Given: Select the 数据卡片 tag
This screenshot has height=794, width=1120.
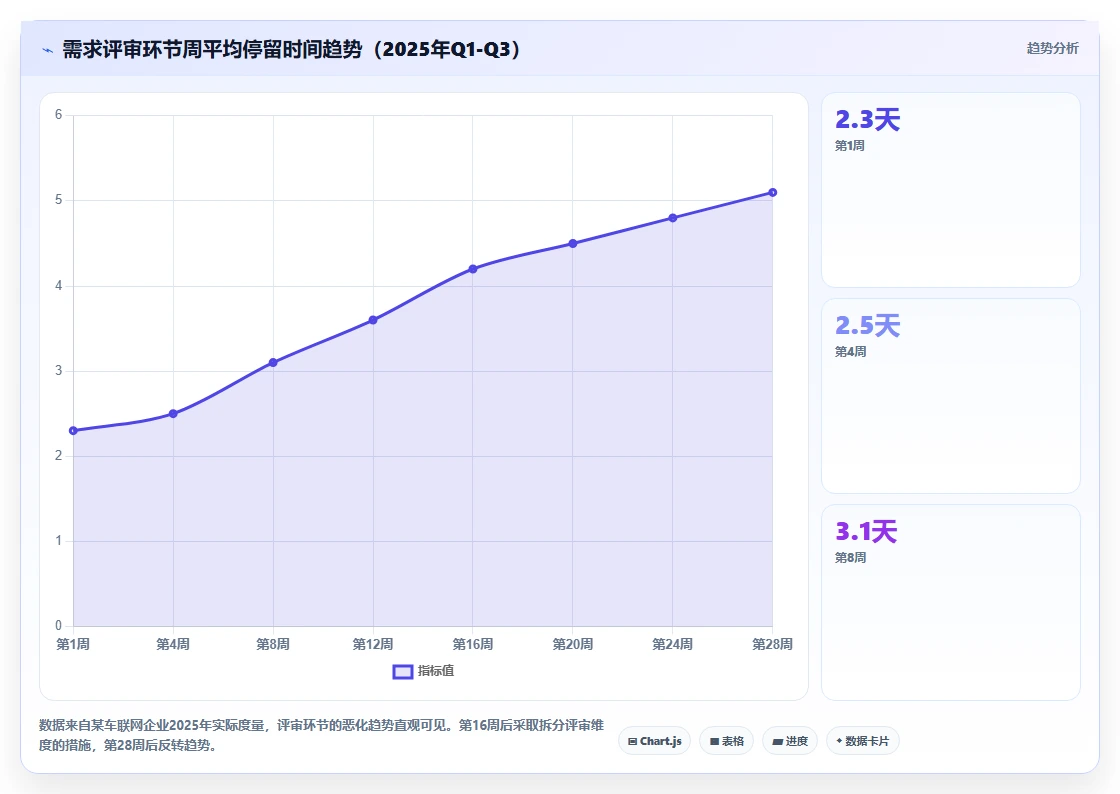Looking at the screenshot, I should pyautogui.click(x=863, y=741).
